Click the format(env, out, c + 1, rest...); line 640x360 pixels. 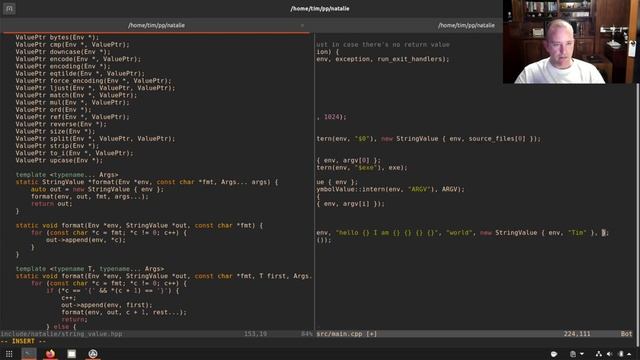pos(124,312)
